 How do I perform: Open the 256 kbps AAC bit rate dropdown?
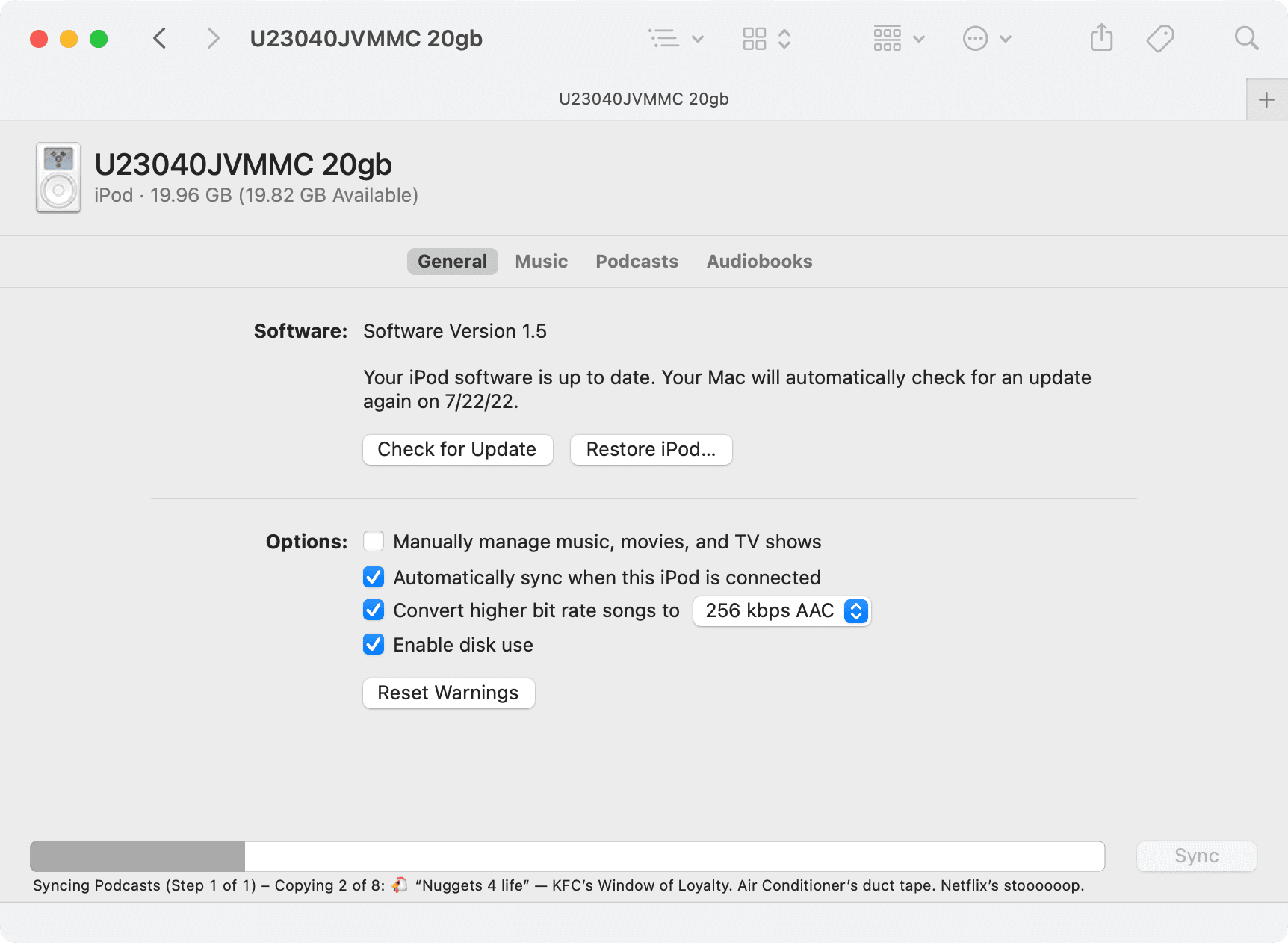pos(781,610)
